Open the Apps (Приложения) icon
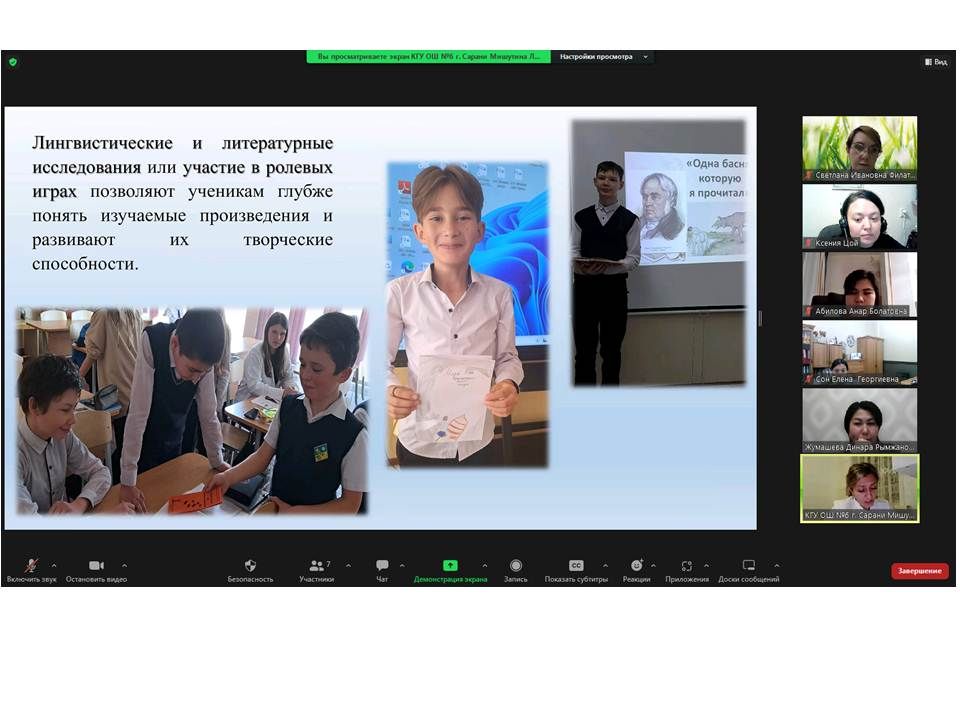The width and height of the screenshot is (960, 720). point(686,566)
